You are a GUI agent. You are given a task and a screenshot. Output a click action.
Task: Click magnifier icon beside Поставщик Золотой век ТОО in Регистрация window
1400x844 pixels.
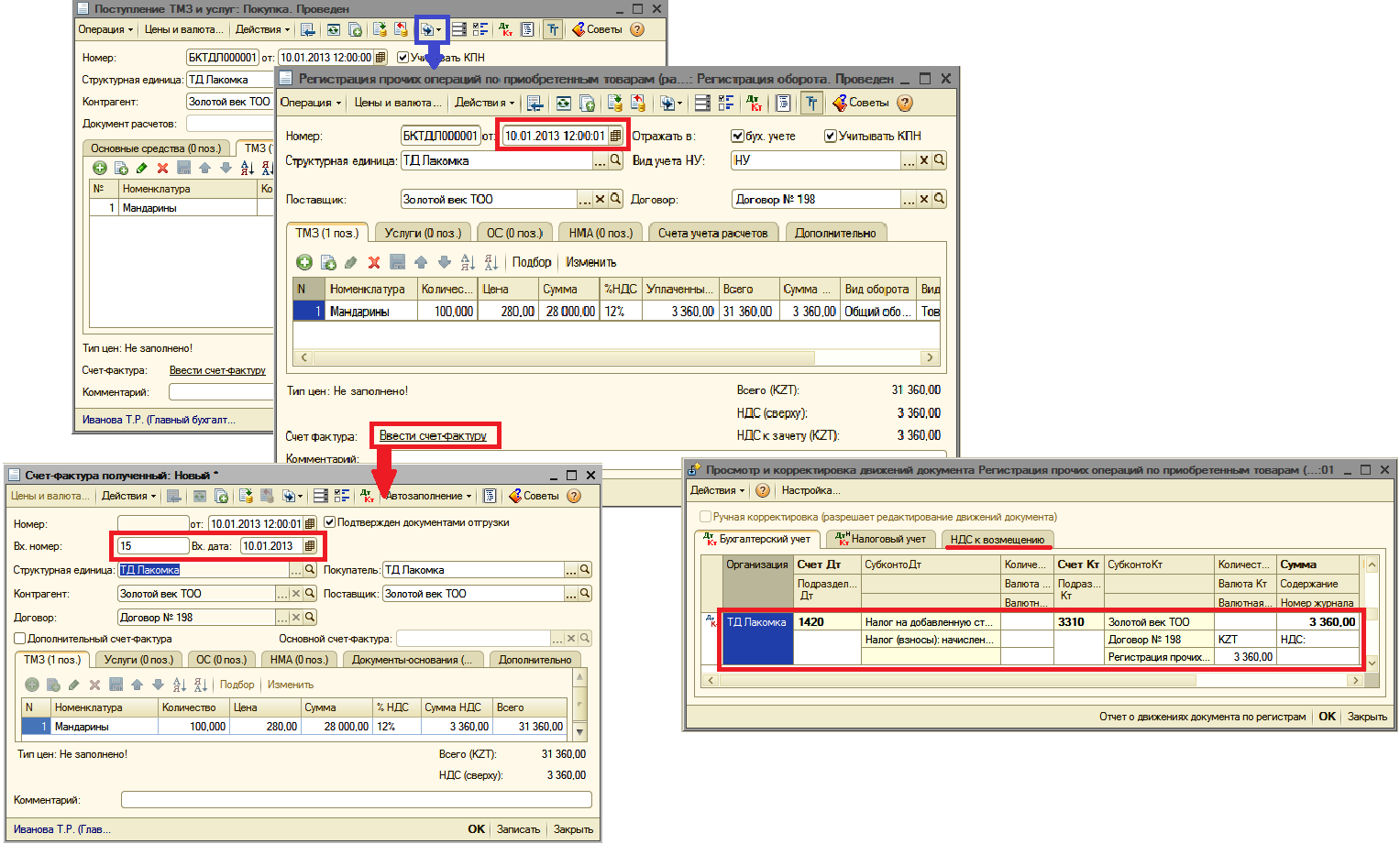[x=616, y=199]
